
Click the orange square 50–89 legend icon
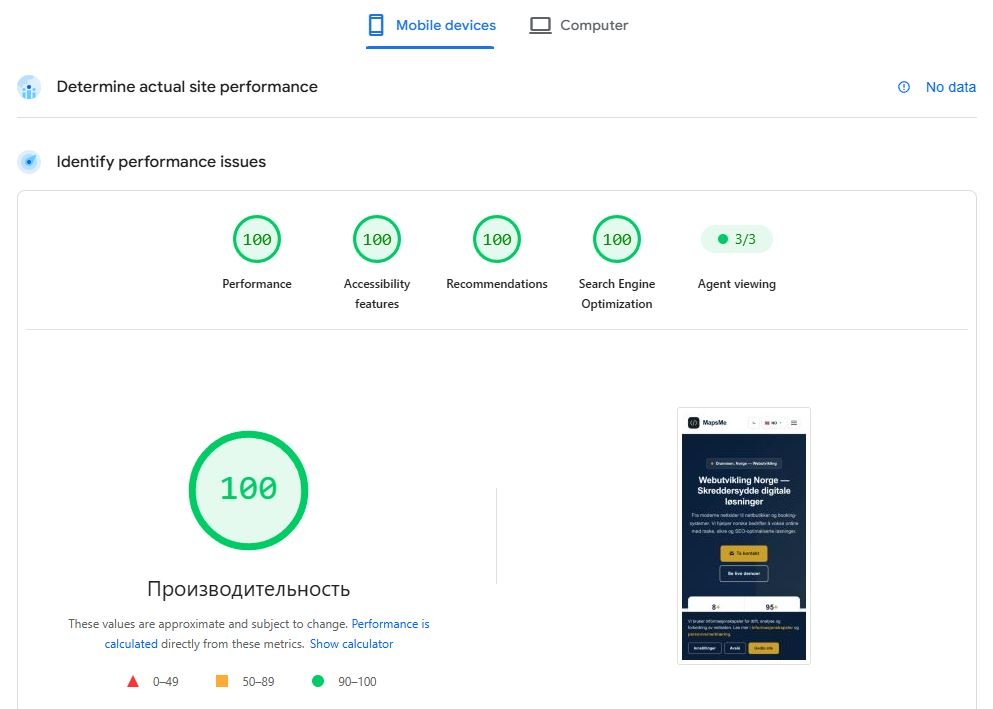point(222,681)
